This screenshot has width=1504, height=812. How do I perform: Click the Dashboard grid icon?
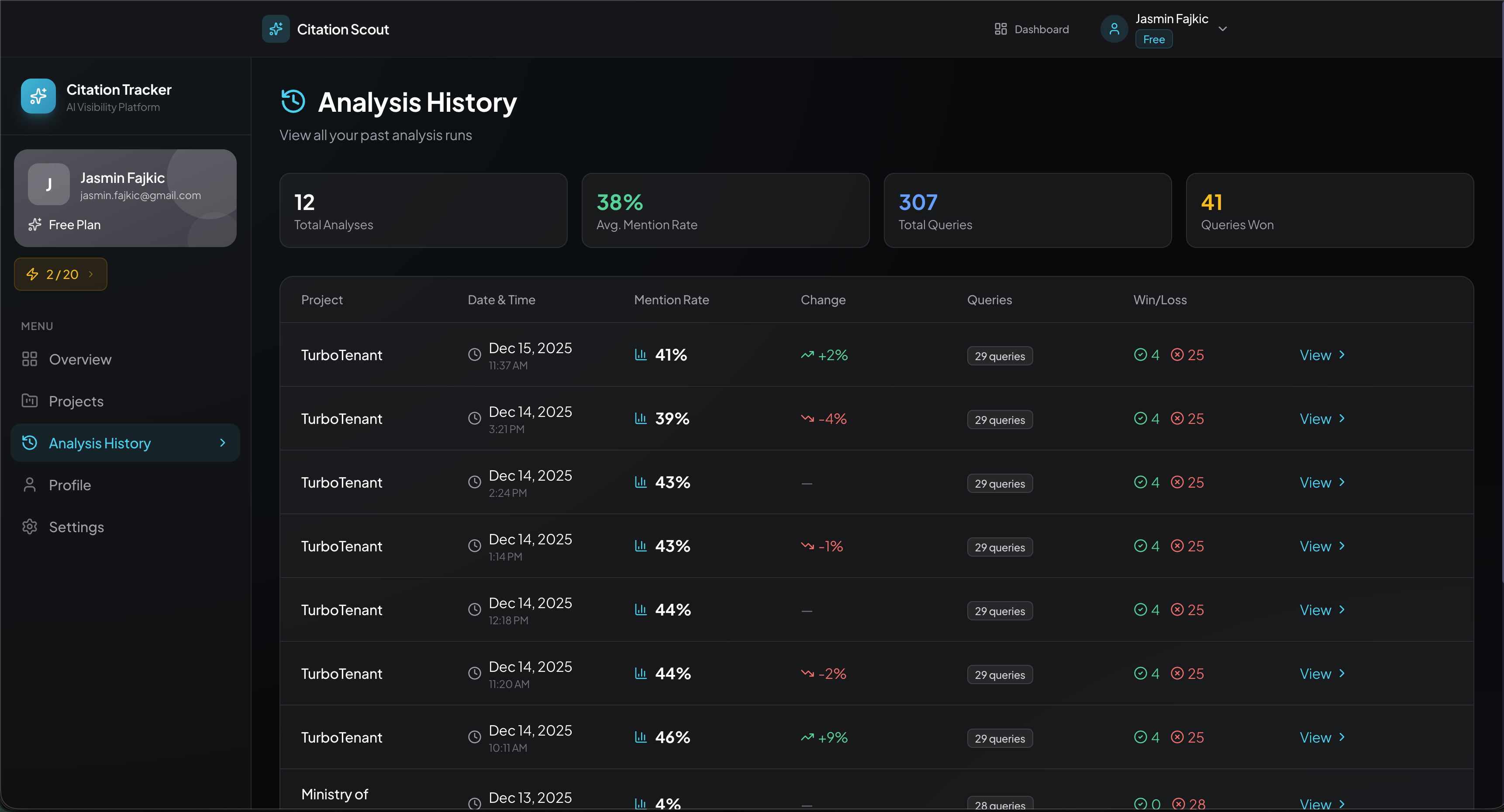[1001, 29]
